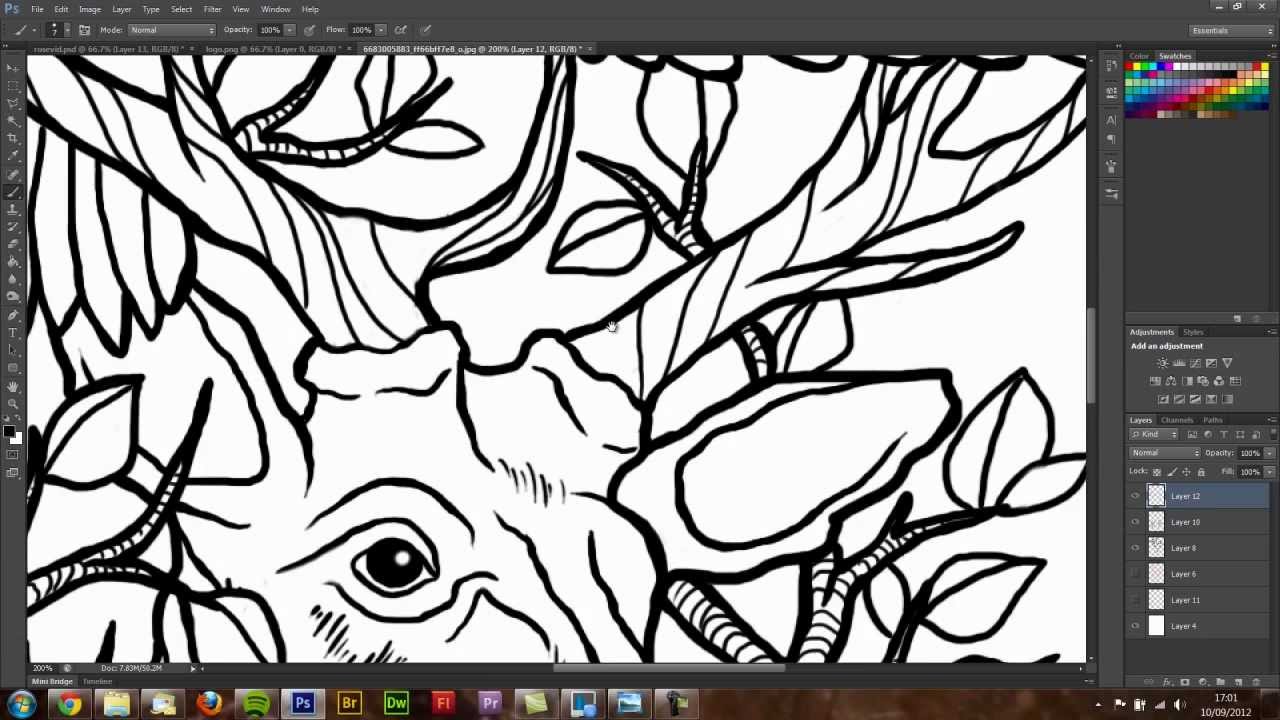Screen dimensions: 1280x720
Task: Hide the Layer 10 visibility eye
Action: [1135, 521]
